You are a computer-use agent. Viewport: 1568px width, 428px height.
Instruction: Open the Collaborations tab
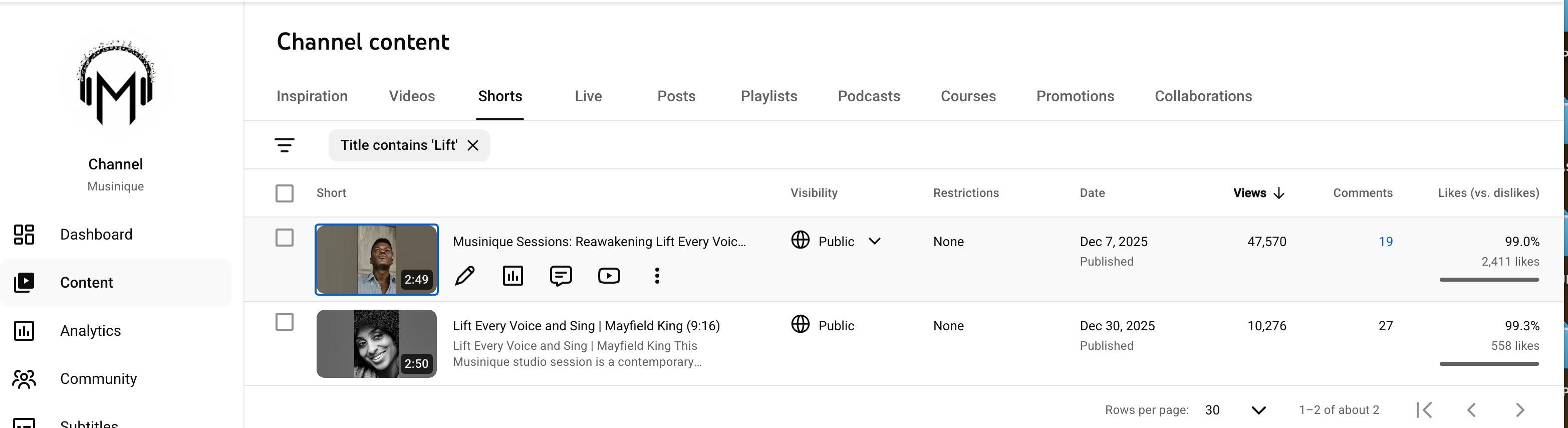coord(1203,96)
